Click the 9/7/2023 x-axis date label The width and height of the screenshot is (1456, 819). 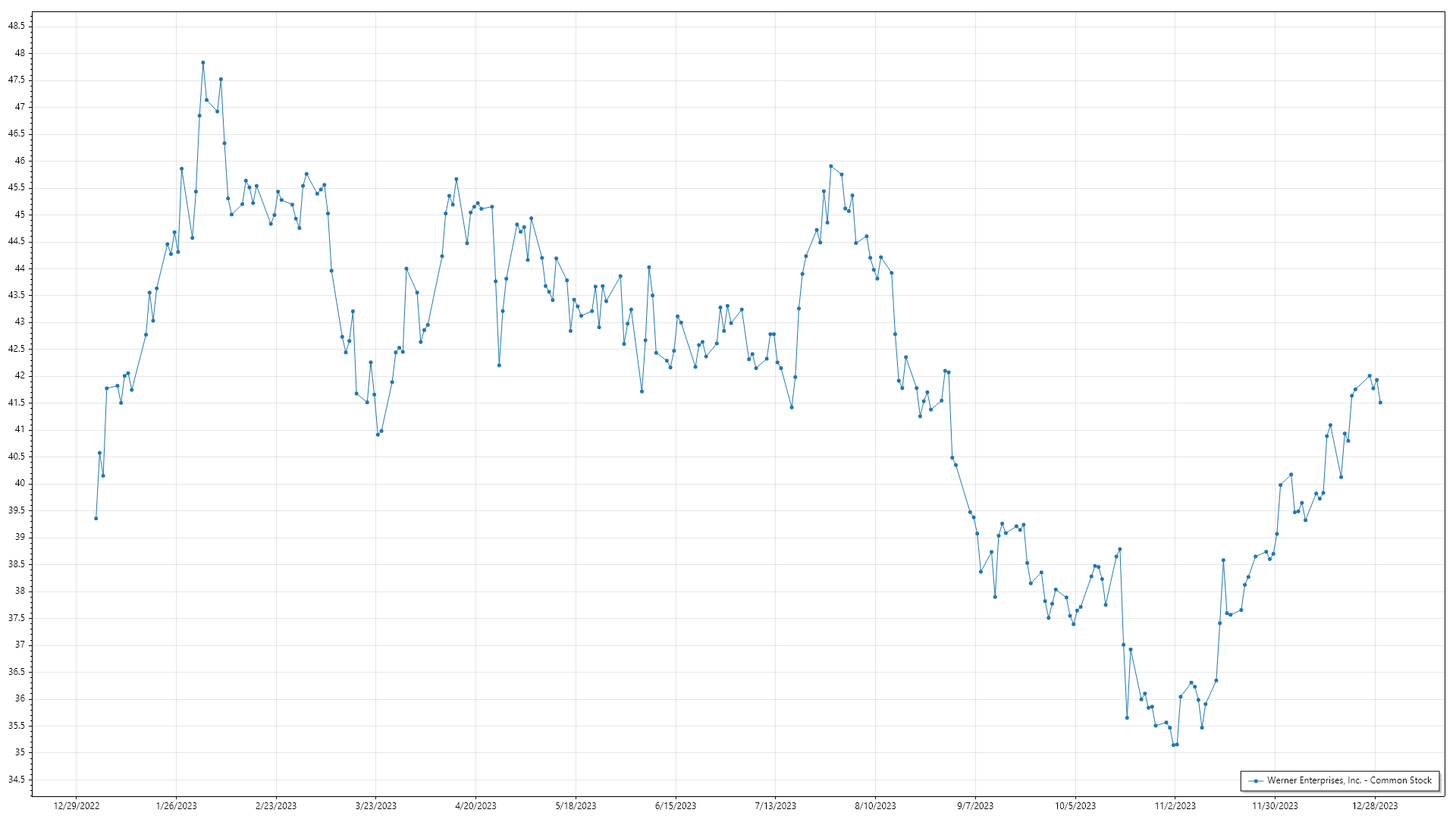point(975,806)
